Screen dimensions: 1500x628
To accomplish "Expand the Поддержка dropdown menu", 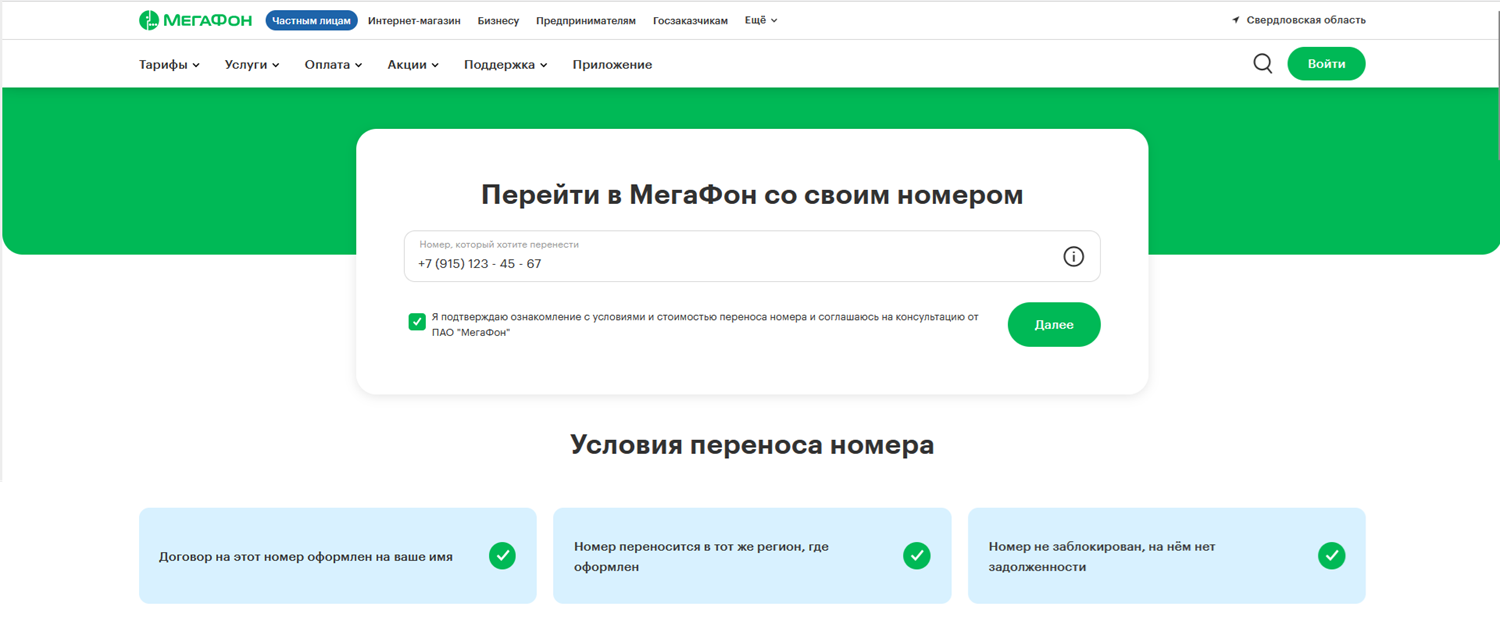I will click(x=505, y=65).
